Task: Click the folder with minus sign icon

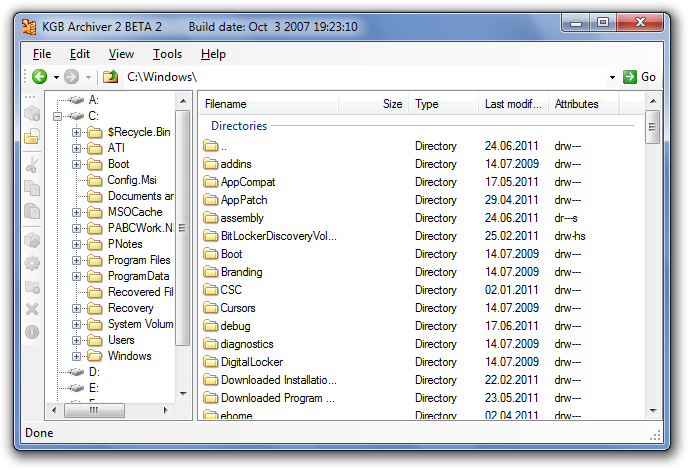Action: pyautogui.click(x=32, y=287)
